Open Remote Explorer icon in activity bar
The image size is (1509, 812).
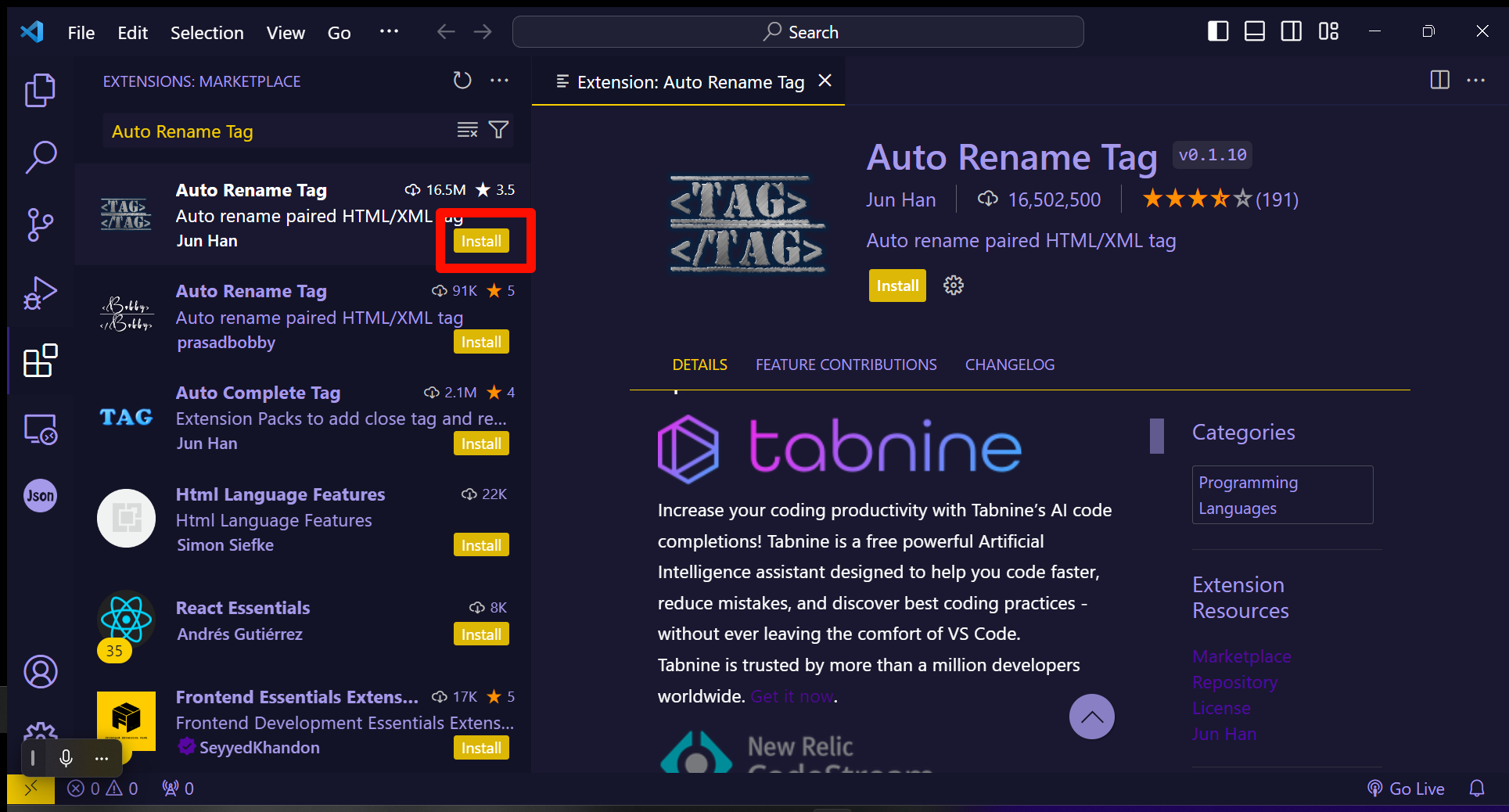pos(40,429)
